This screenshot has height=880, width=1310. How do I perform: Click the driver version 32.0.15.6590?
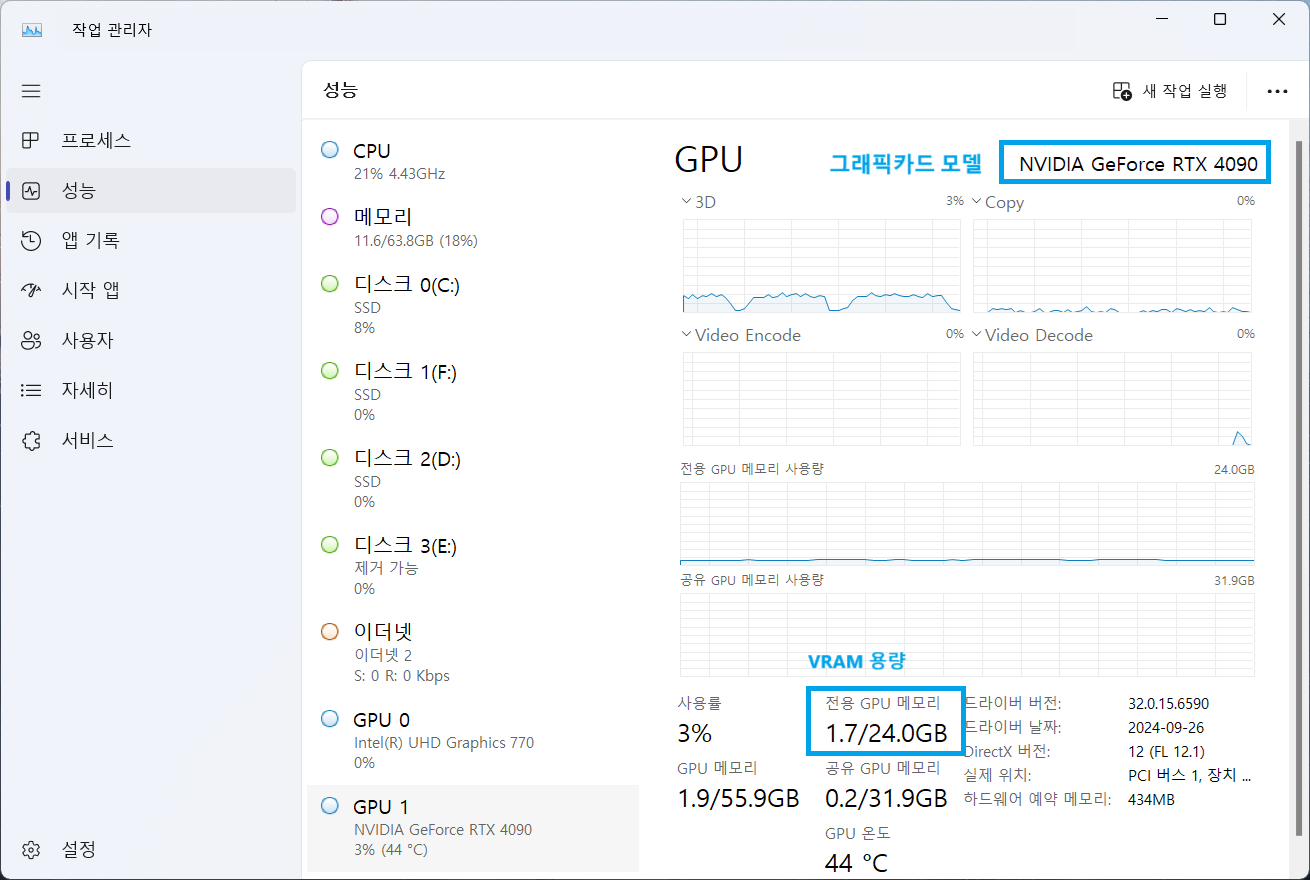point(1169,703)
